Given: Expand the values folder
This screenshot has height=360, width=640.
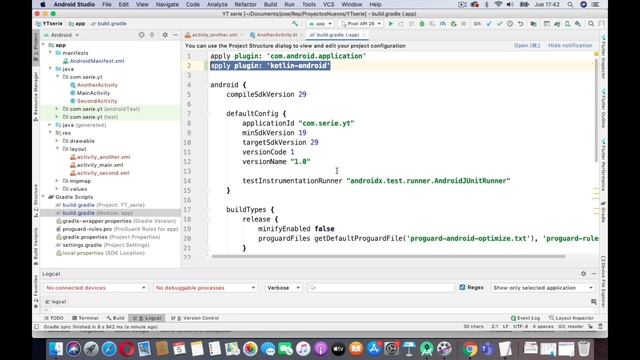Looking at the screenshot, I should 57,189.
